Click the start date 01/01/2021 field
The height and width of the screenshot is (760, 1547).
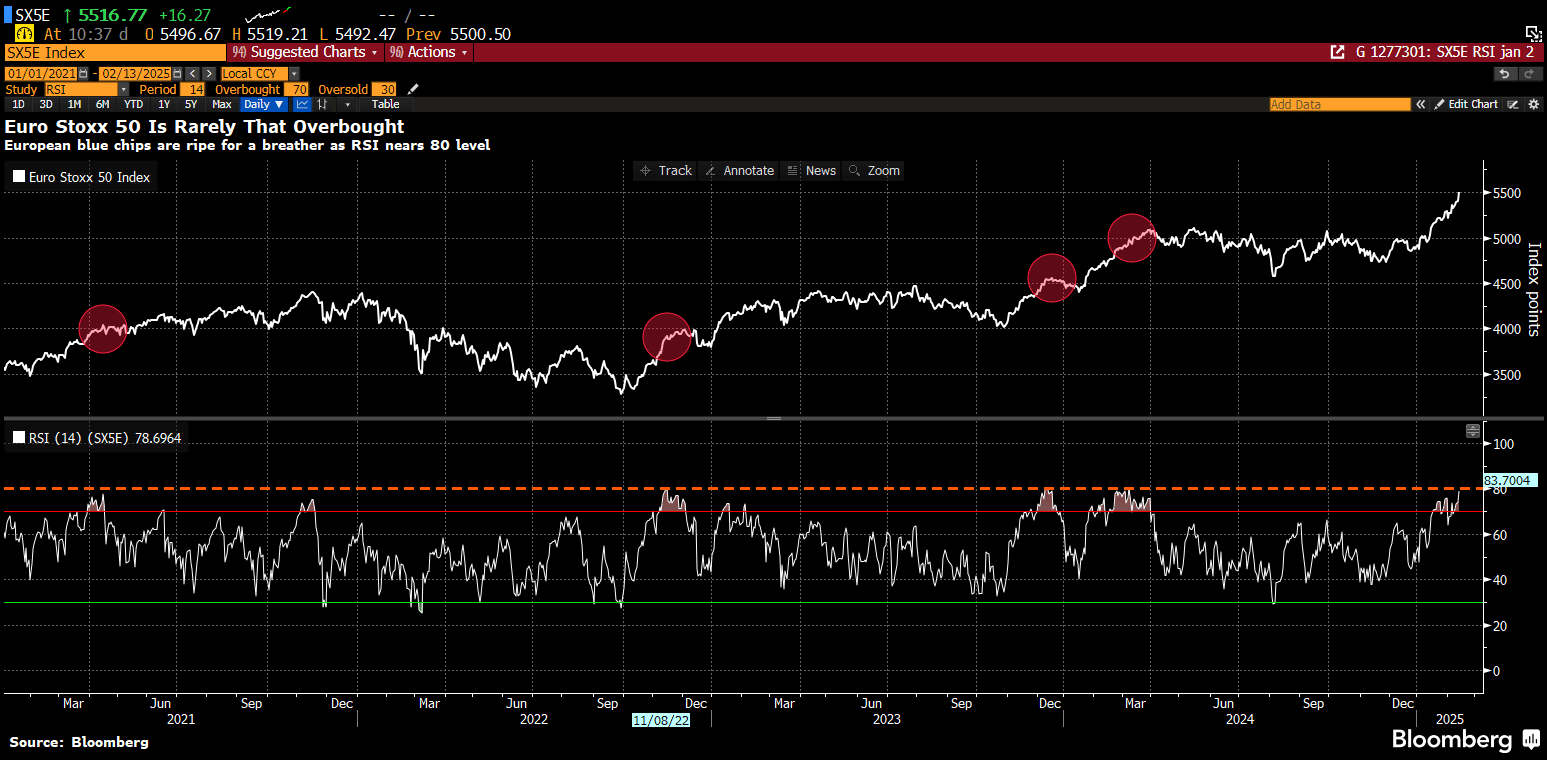[x=41, y=73]
